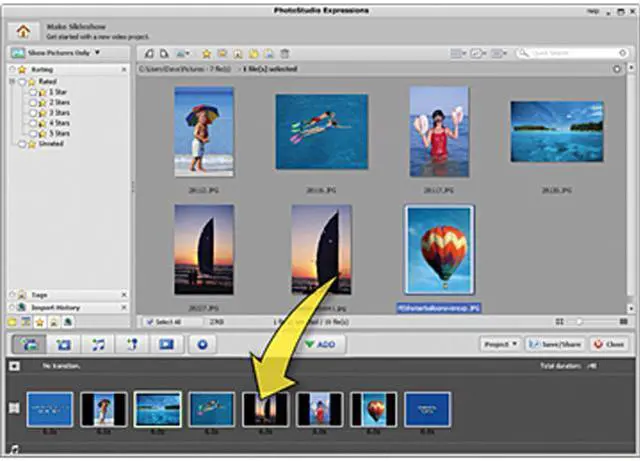Check the 3 Stars filter checkbox
640x461 pixels.
coord(33,113)
